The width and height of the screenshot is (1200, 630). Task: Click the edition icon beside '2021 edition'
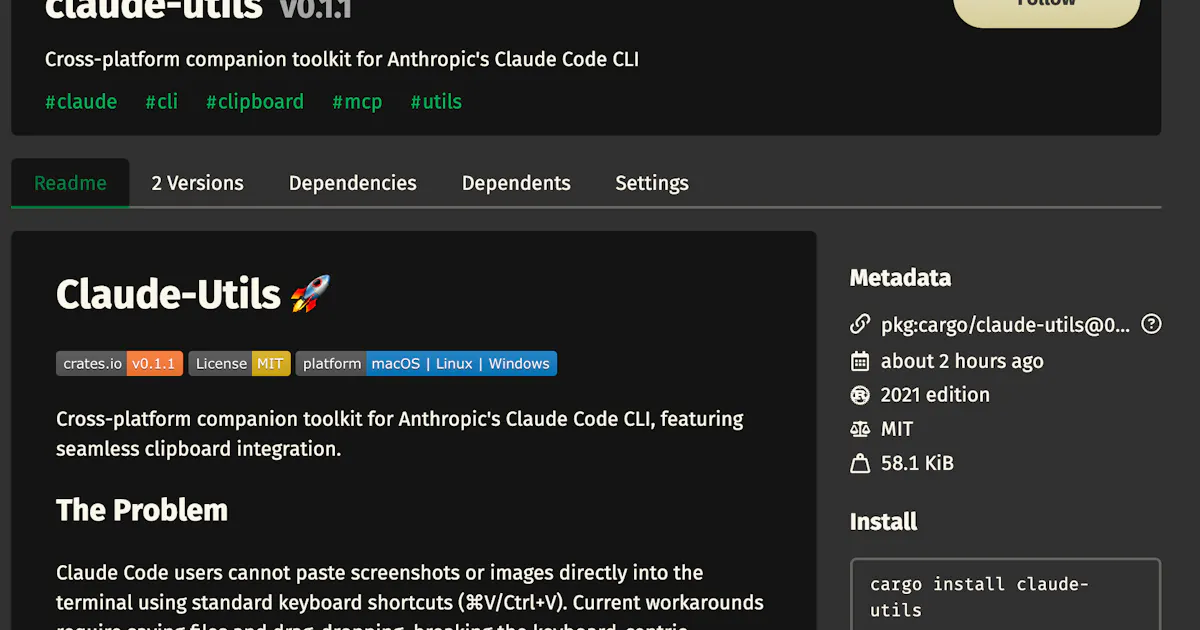pyautogui.click(x=860, y=395)
